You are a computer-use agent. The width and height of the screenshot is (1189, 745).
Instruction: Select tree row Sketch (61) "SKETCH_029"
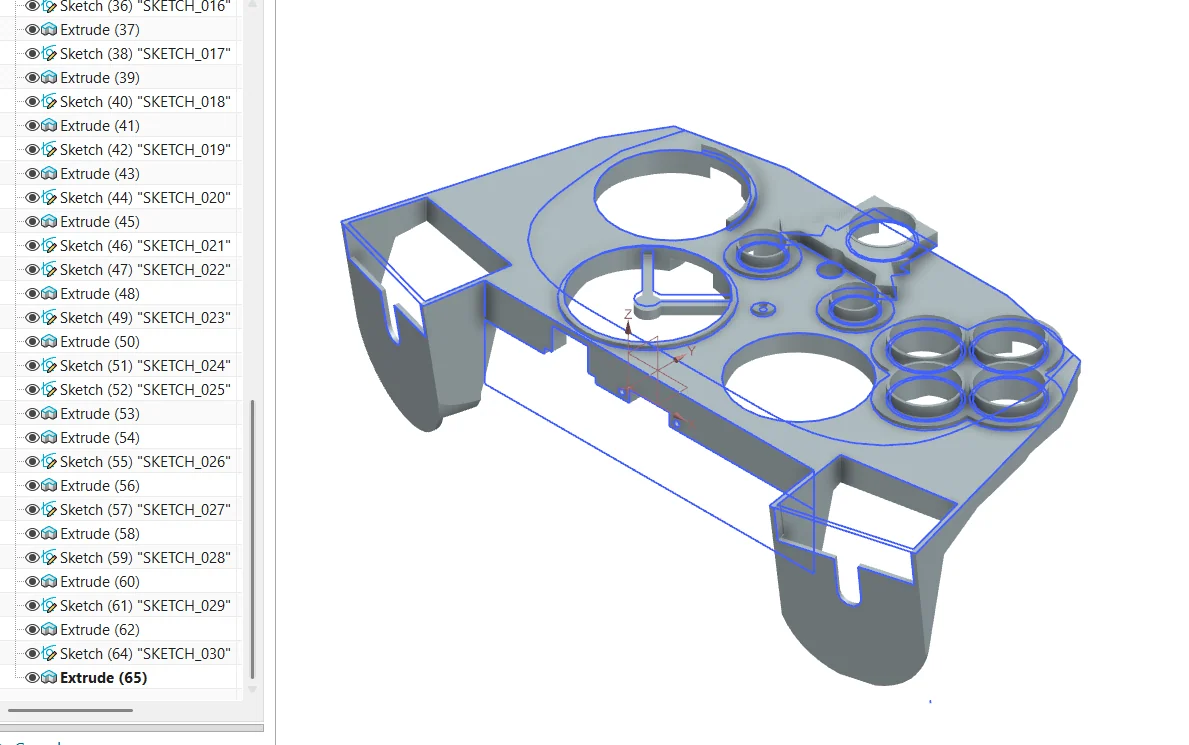pyautogui.click(x=146, y=605)
